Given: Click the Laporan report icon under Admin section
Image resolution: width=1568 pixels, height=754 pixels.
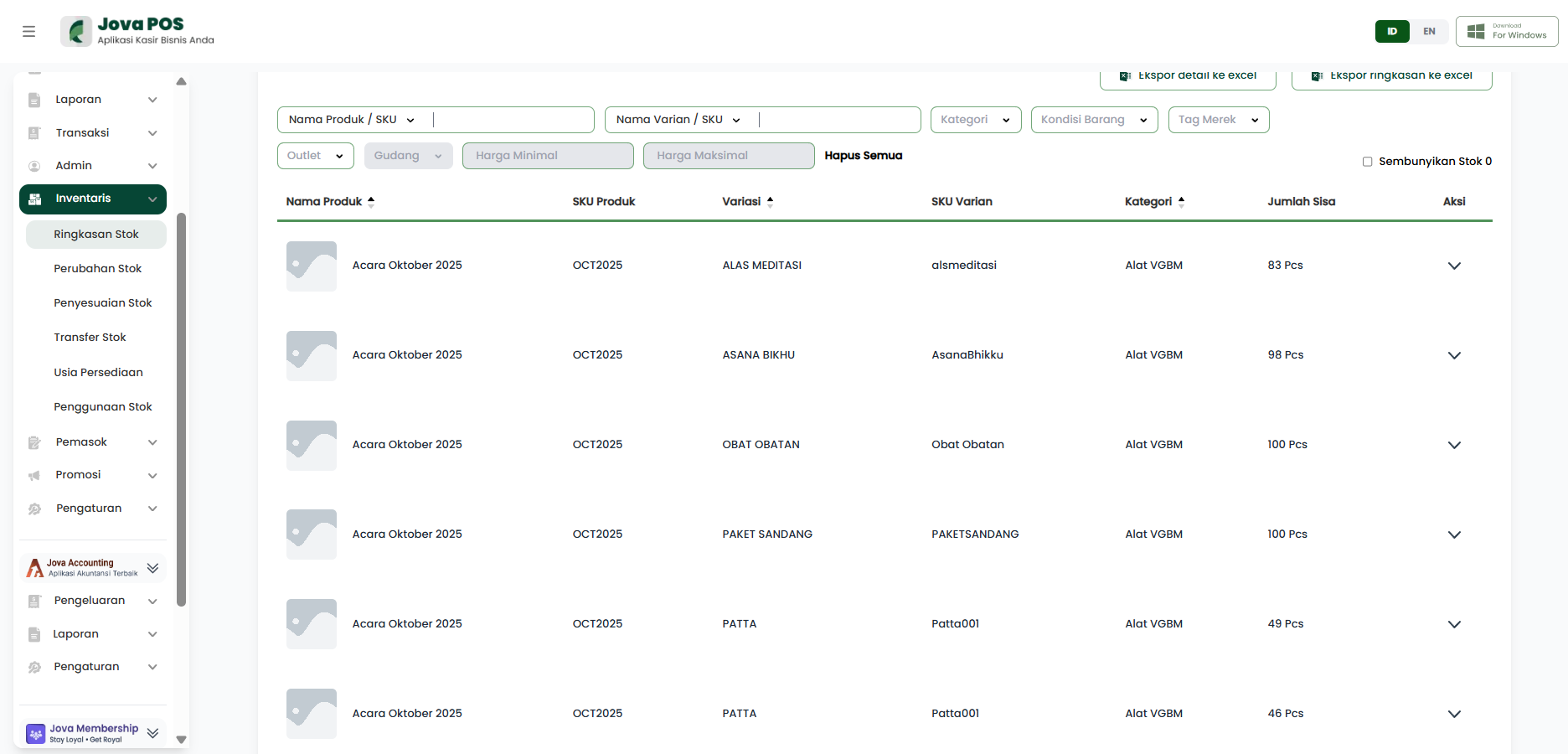Looking at the screenshot, I should point(34,100).
